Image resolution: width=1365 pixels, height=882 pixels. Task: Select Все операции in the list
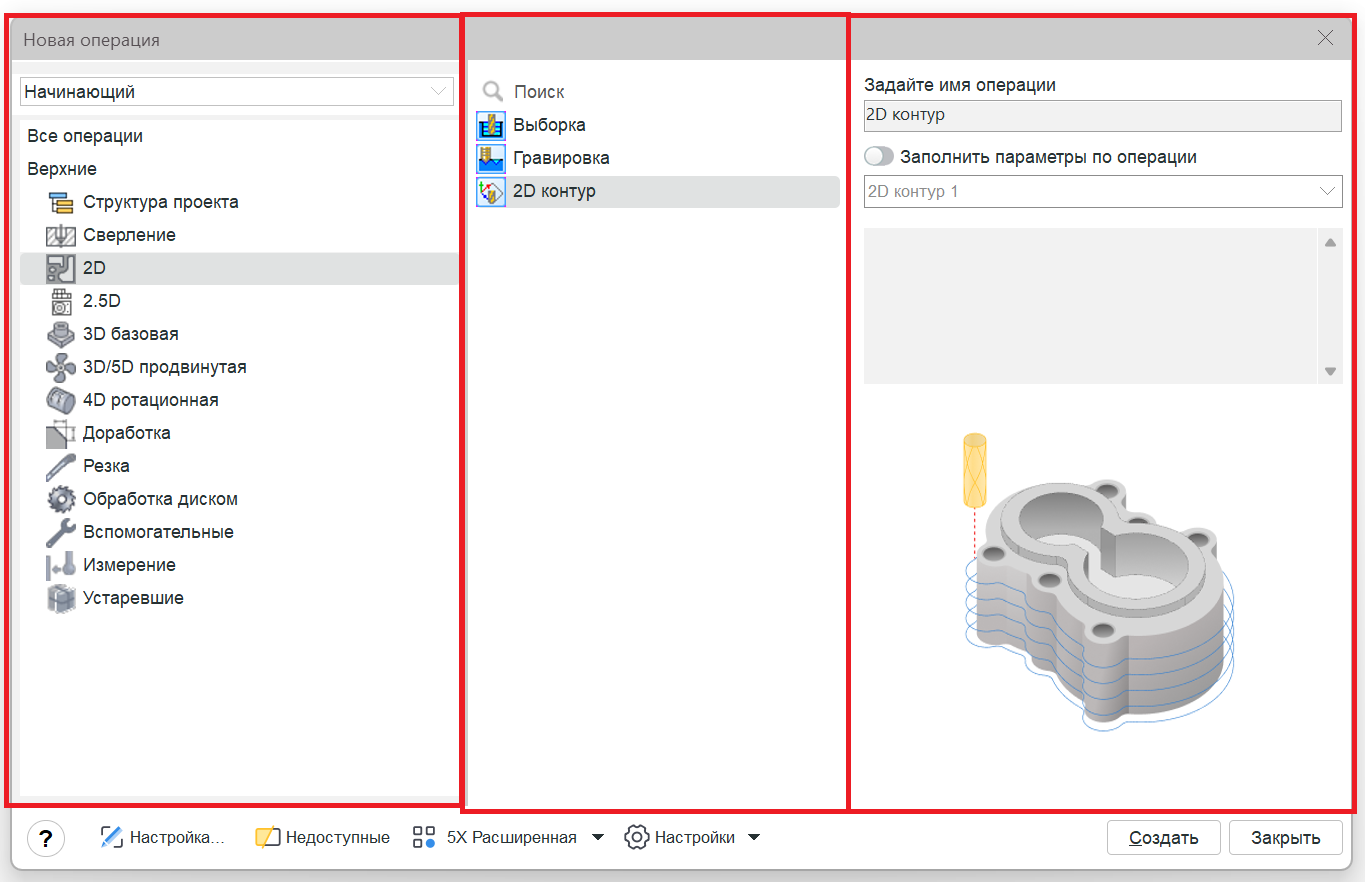pyautogui.click(x=85, y=136)
